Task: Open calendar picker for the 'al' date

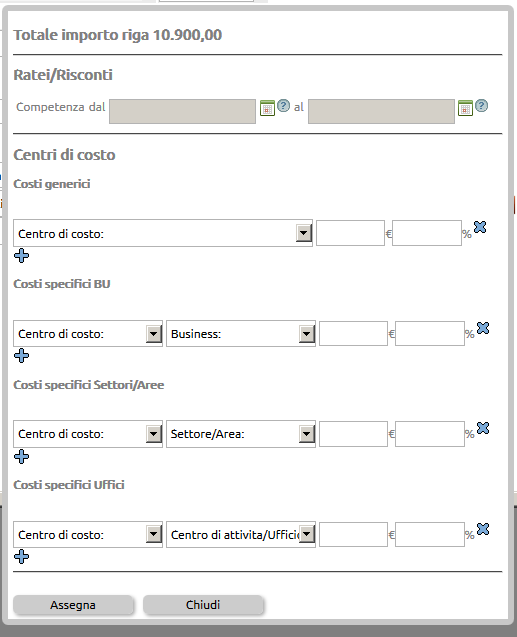Action: (465, 108)
